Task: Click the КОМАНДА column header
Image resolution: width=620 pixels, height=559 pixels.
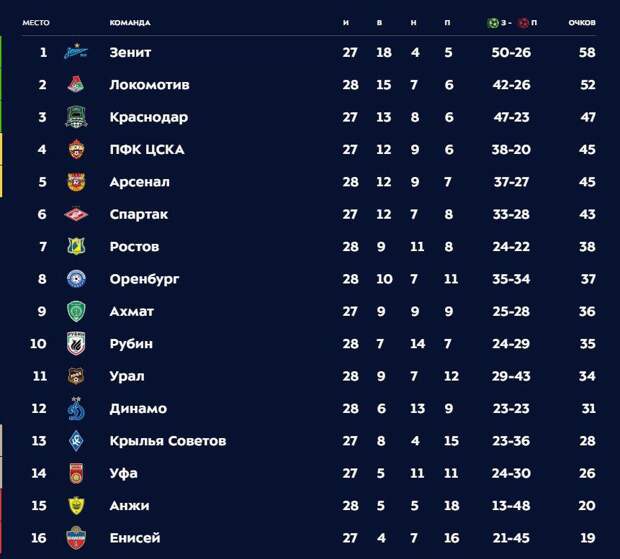Action: [130, 23]
